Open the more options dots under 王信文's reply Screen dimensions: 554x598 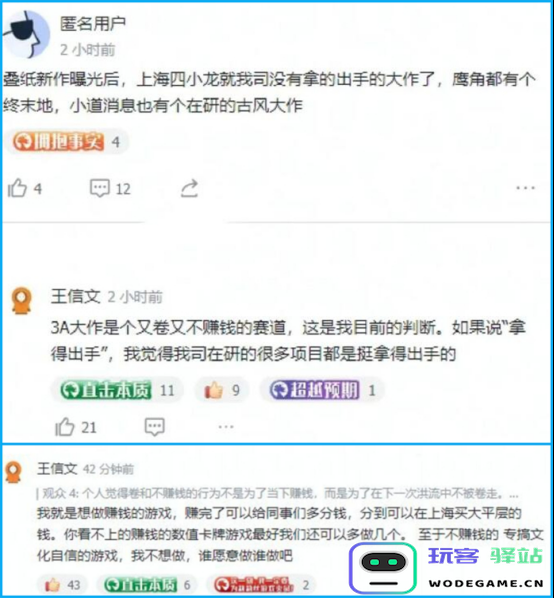pyautogui.click(x=226, y=427)
